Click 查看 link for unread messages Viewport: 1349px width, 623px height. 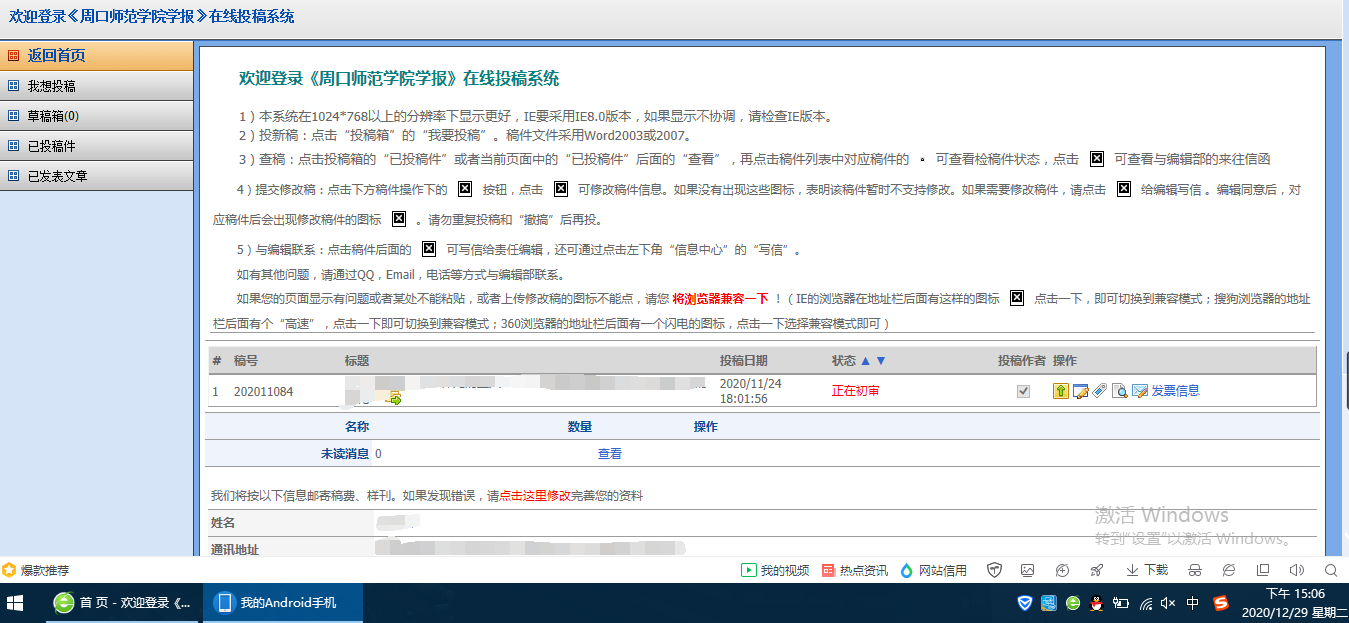(610, 454)
